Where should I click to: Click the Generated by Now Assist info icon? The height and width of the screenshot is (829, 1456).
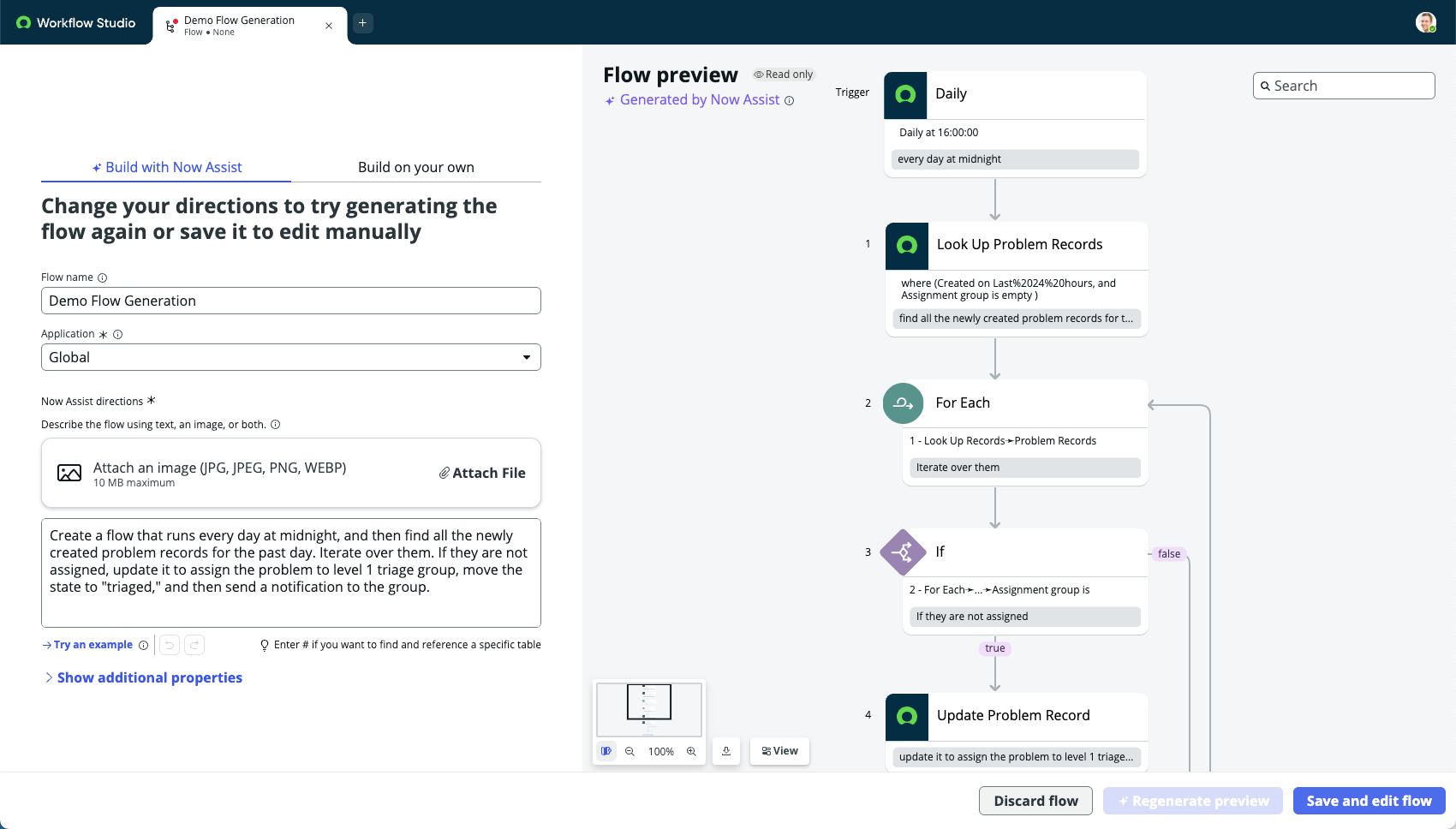click(790, 101)
